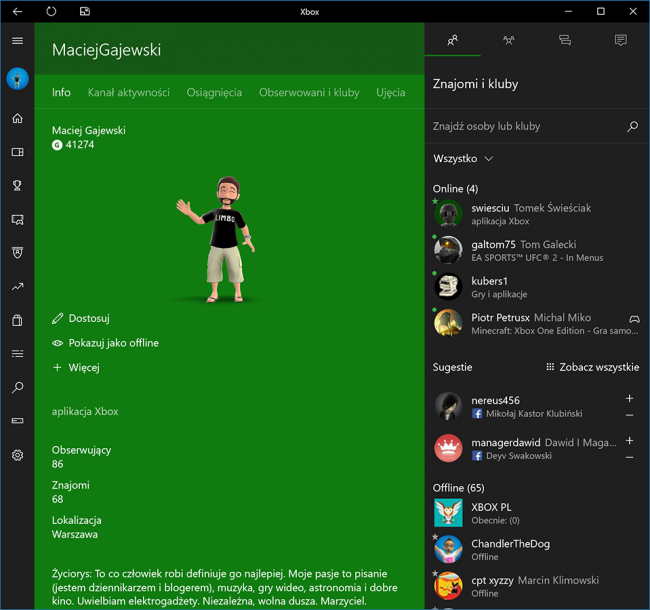This screenshot has height=610, width=650.
Task: Open the list lines icon in sidebar
Action: coord(17,353)
